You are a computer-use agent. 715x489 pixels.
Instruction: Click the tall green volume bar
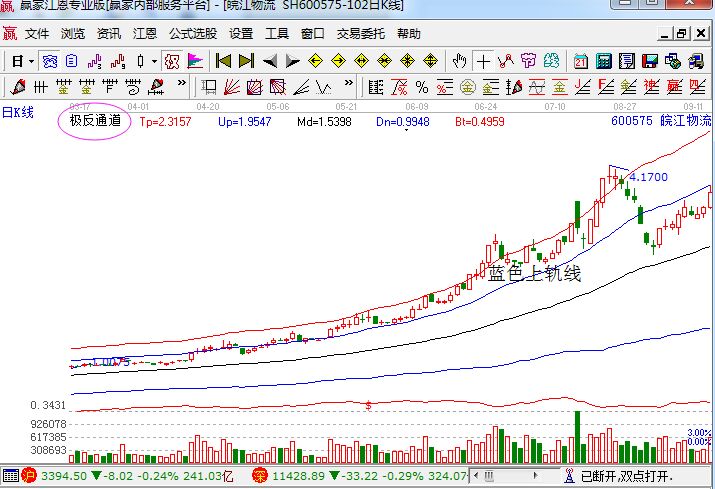click(x=577, y=437)
